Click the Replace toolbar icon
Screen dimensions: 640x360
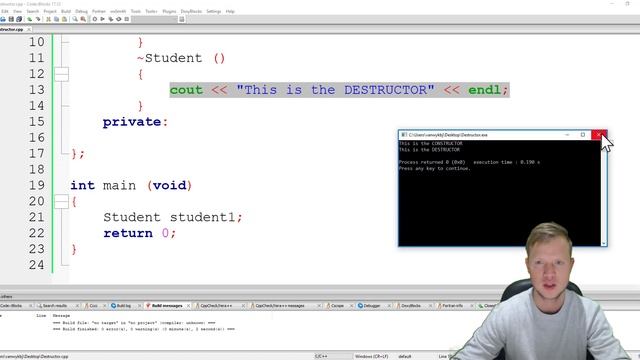click(83, 19)
